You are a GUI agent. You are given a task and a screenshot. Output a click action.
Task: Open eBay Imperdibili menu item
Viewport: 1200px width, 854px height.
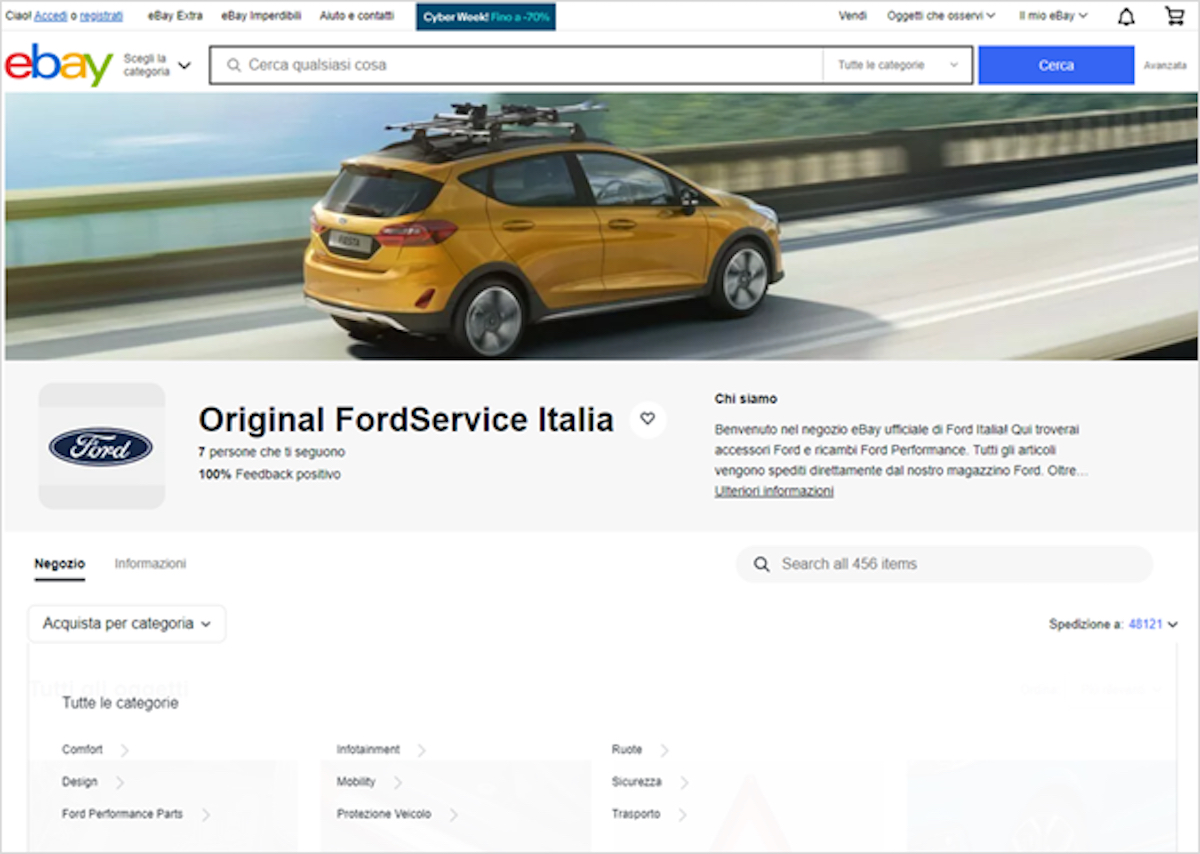click(x=261, y=16)
